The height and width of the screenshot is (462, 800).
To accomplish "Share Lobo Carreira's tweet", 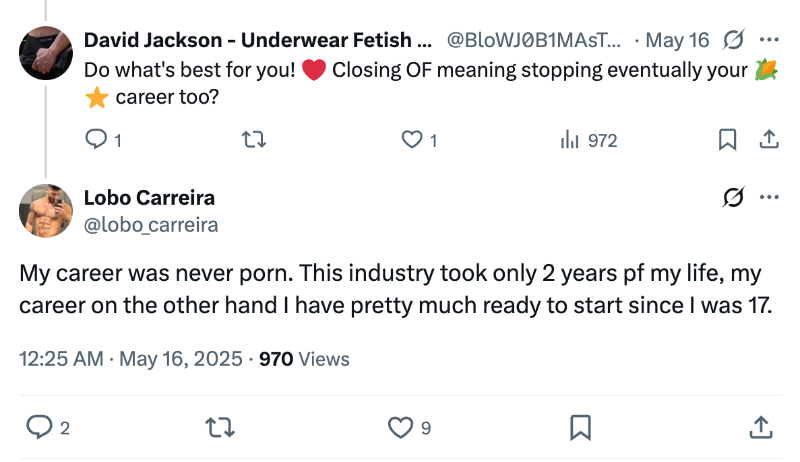I will (x=759, y=428).
